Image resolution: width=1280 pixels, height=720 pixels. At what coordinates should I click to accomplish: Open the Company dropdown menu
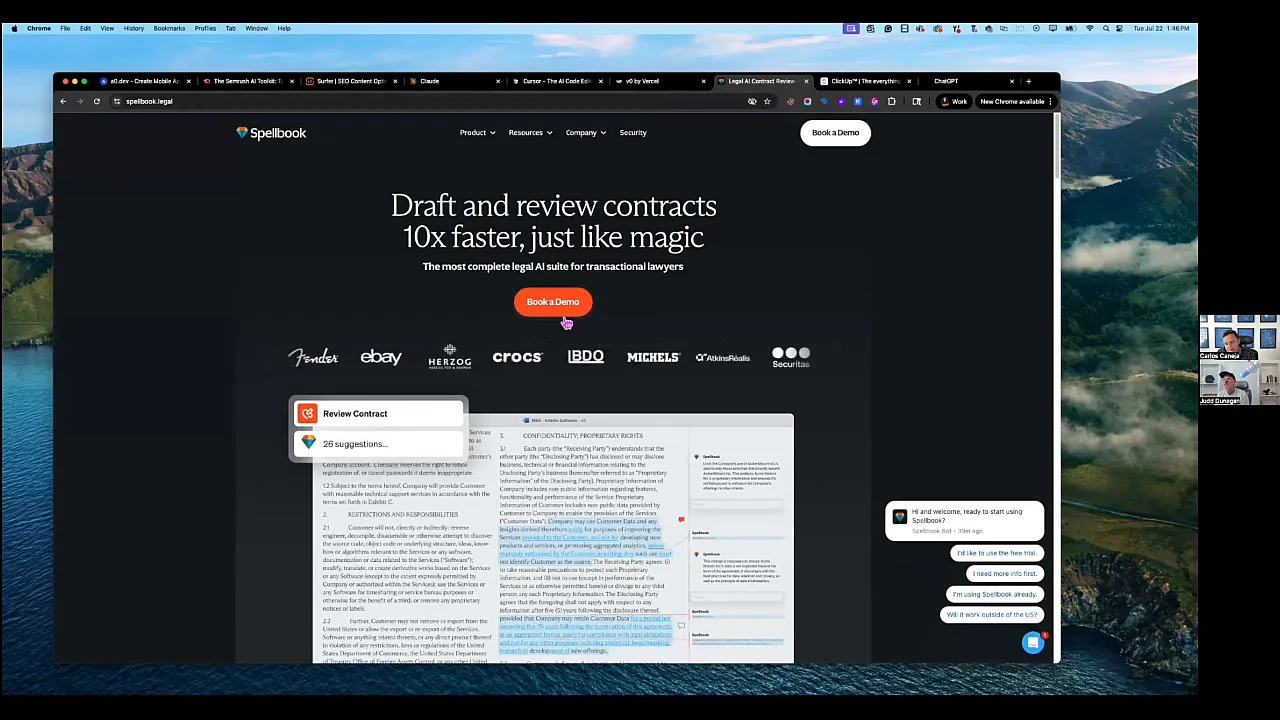click(585, 133)
